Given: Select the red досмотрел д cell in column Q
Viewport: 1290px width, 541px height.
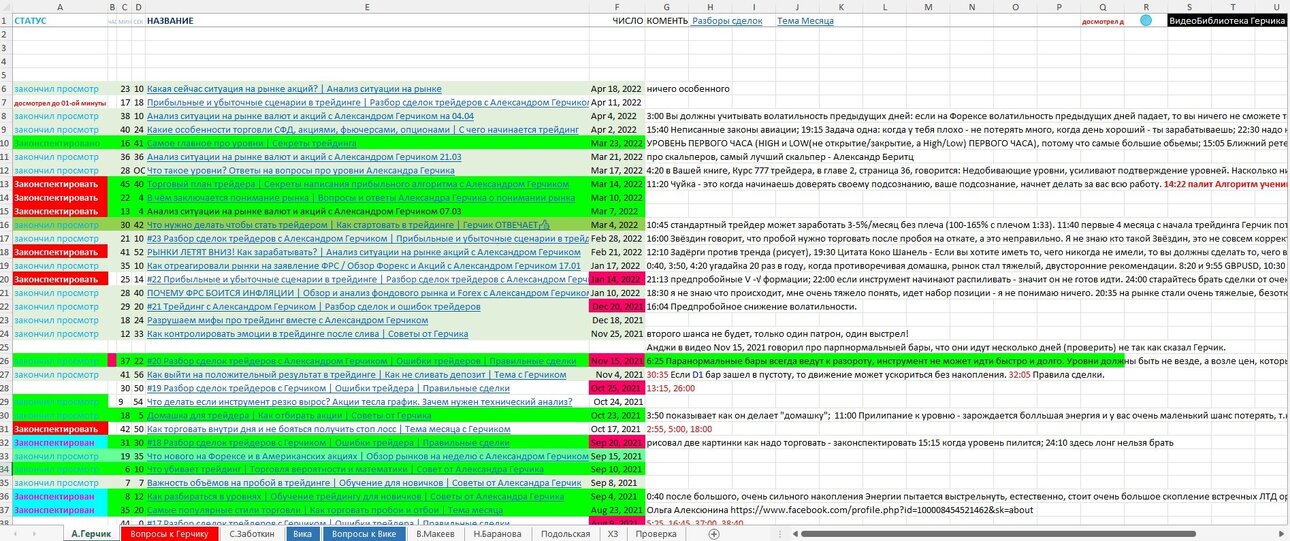Looking at the screenshot, I should (x=1101, y=21).
